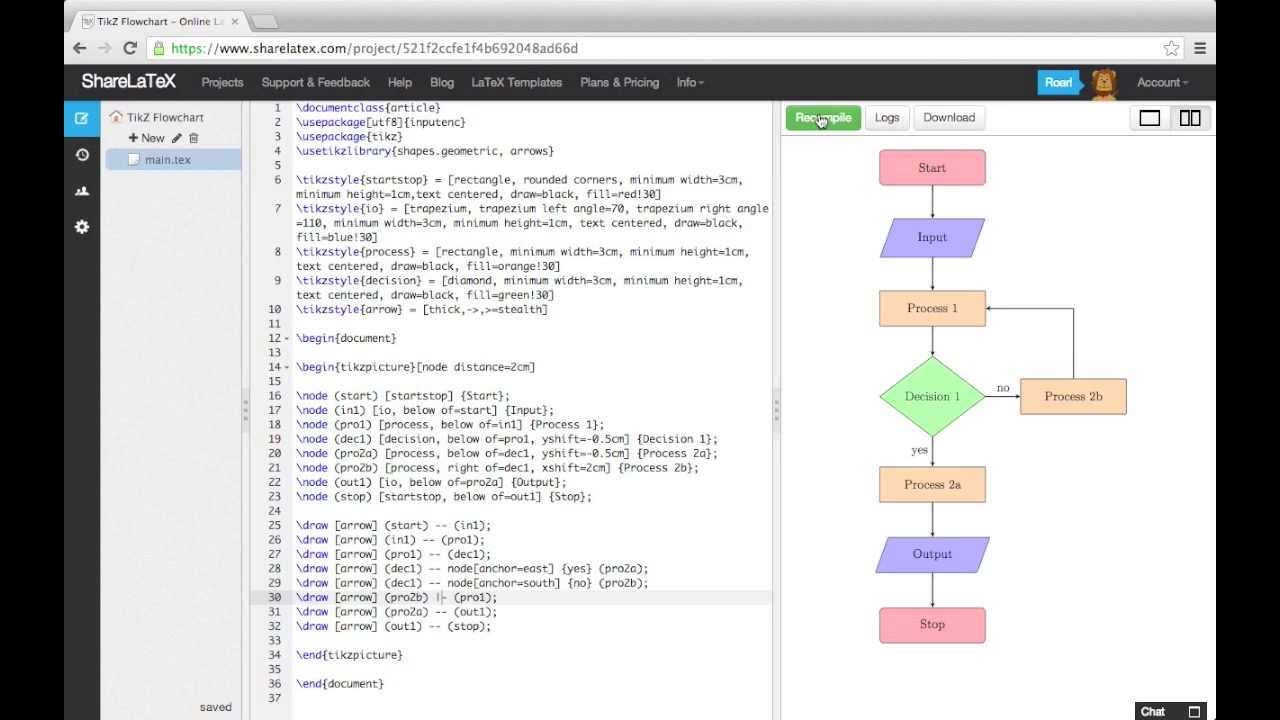Open the Info dropdown menu

(x=690, y=83)
